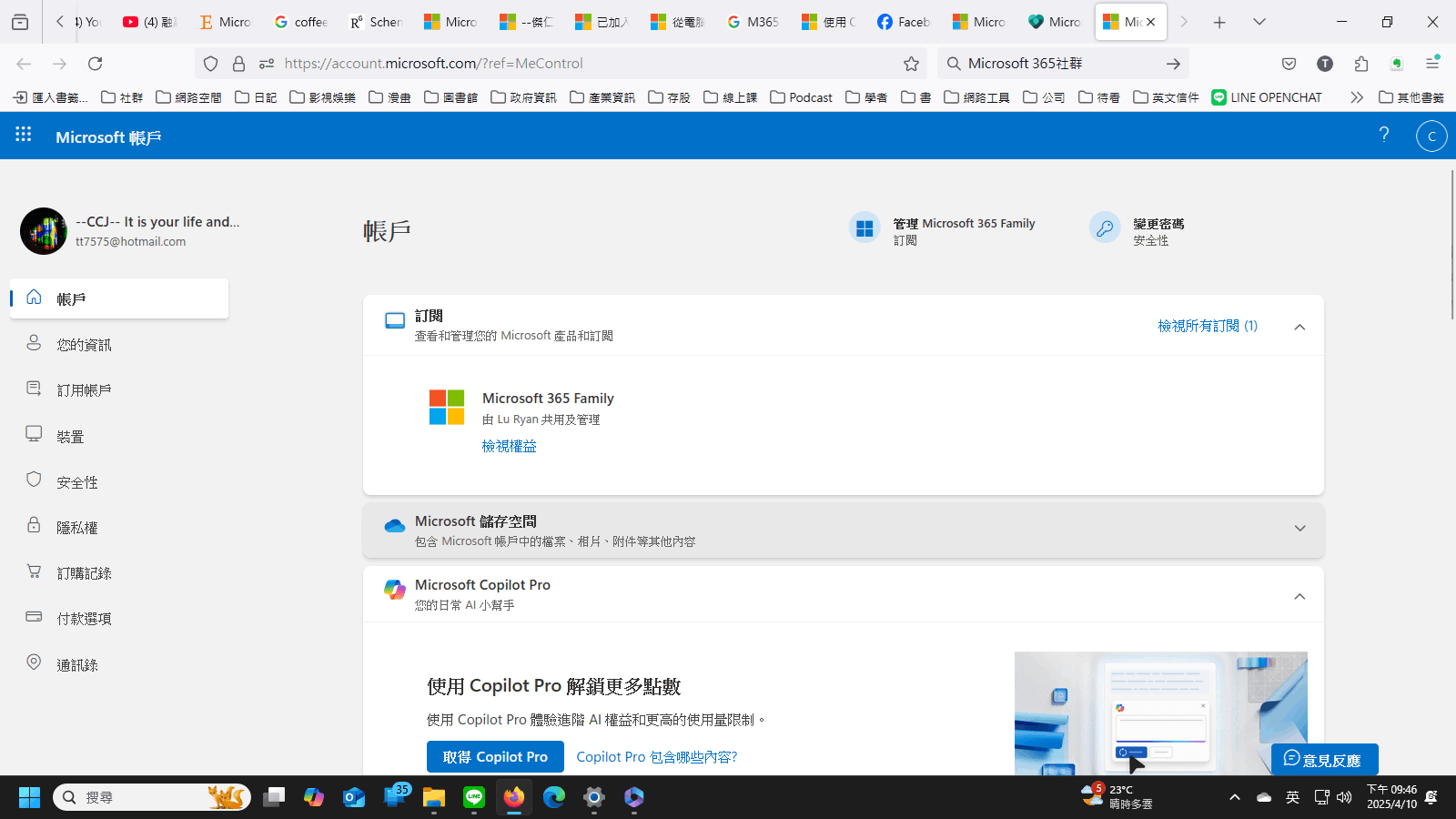This screenshot has height=819, width=1456.
Task: Go back with browser back arrow
Action: [24, 64]
